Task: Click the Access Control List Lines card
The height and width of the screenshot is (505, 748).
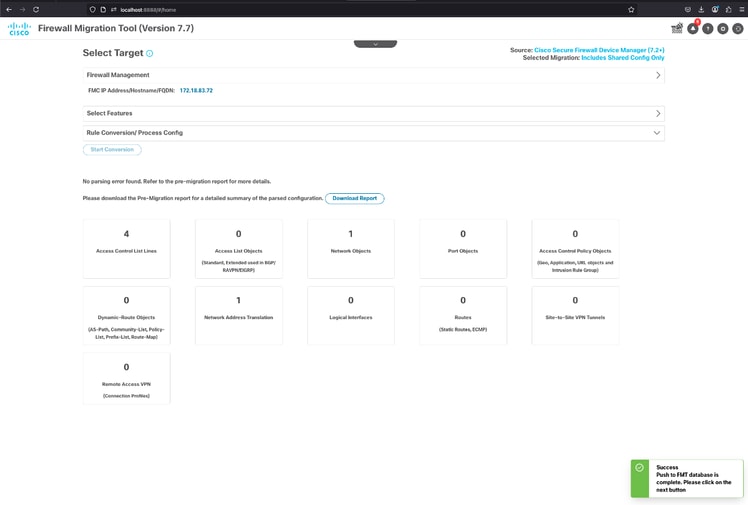Action: (x=126, y=249)
